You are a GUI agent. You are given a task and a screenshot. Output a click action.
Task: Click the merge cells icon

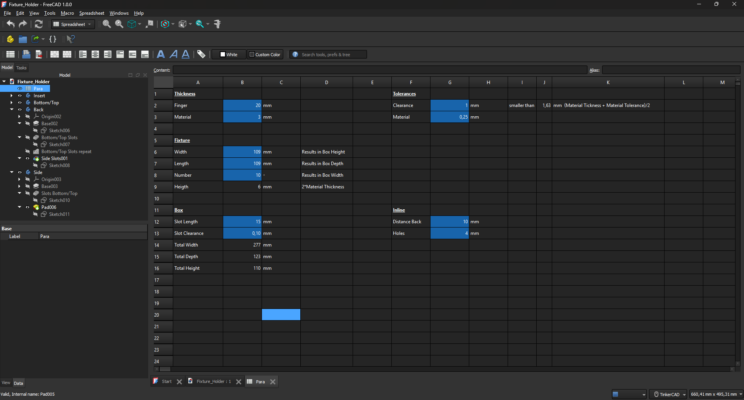pos(55,55)
